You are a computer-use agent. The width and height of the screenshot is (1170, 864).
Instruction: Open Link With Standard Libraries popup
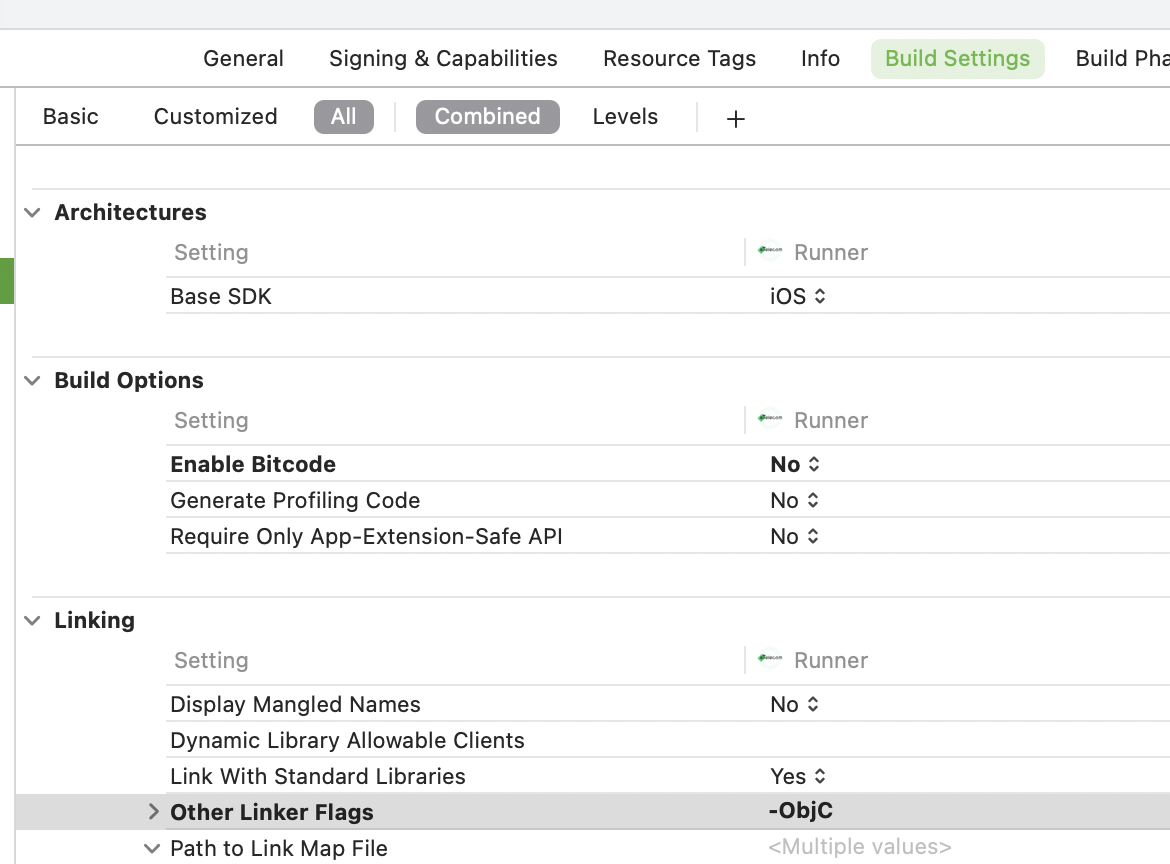tap(798, 777)
